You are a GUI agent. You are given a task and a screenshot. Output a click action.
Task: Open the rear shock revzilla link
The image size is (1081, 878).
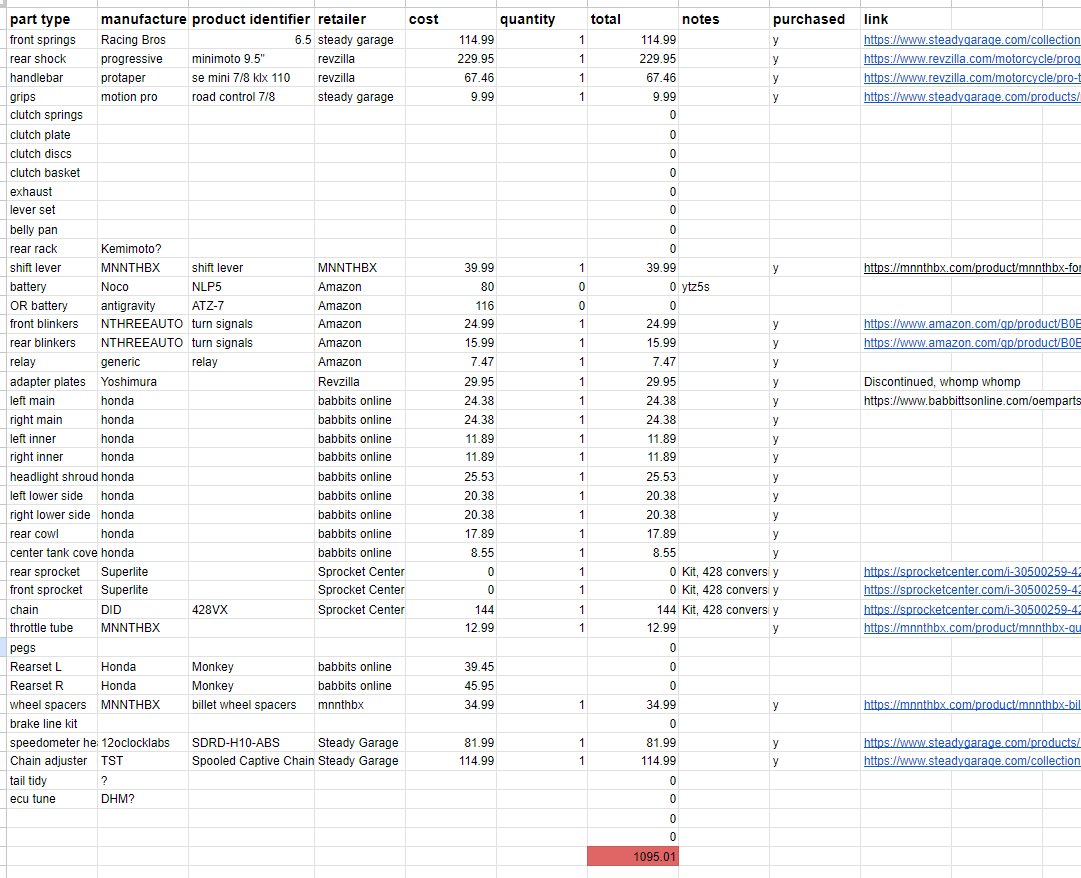click(x=972, y=59)
